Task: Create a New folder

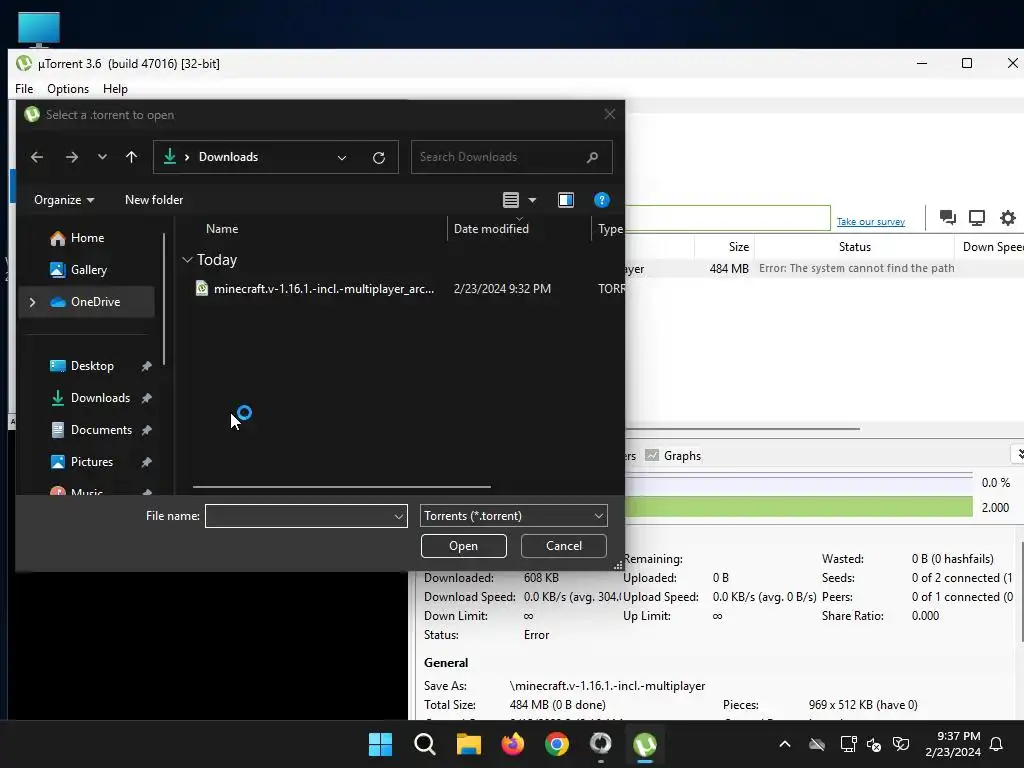Action: point(154,200)
